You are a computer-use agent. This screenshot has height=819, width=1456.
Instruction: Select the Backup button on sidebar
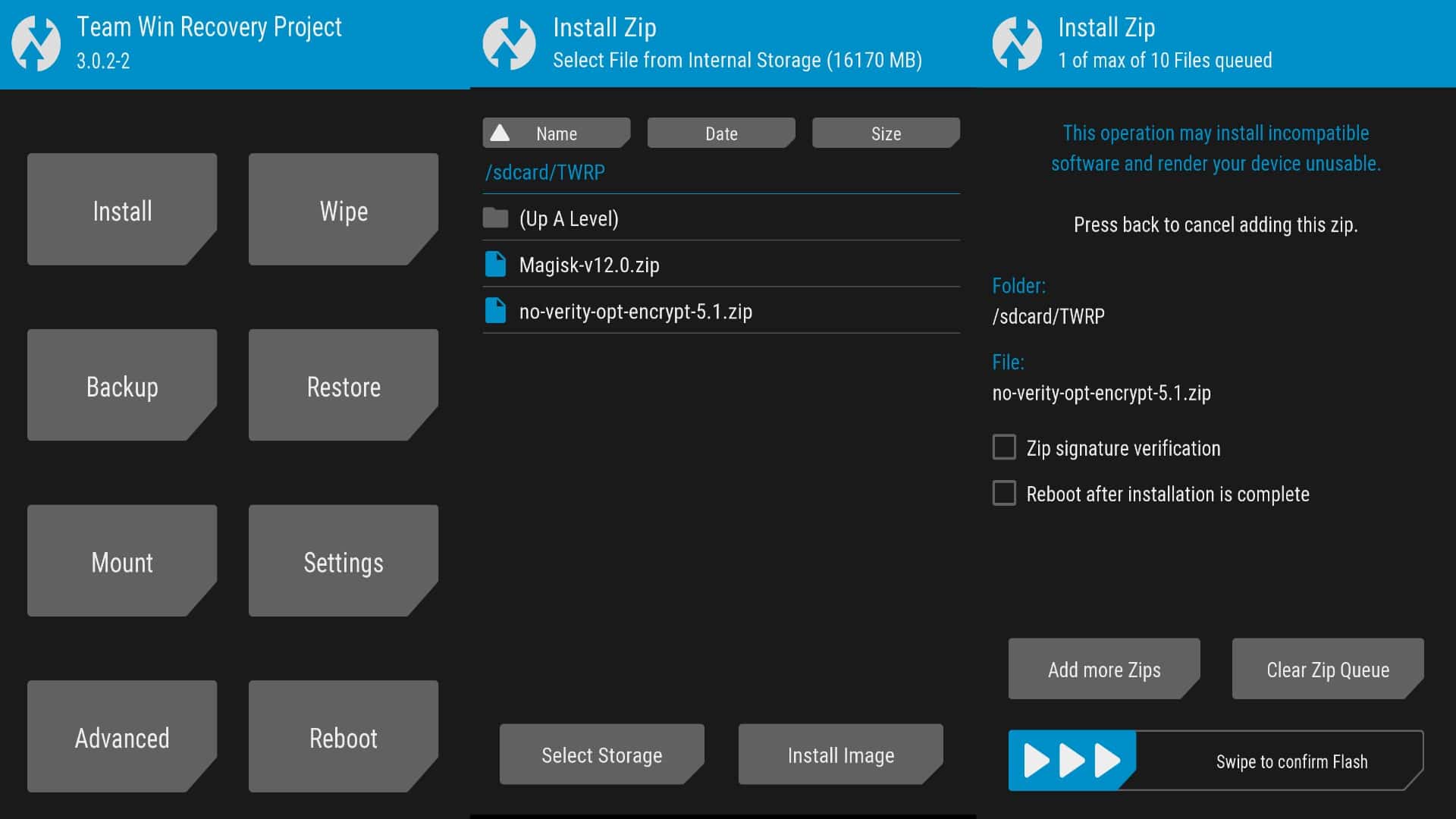121,386
